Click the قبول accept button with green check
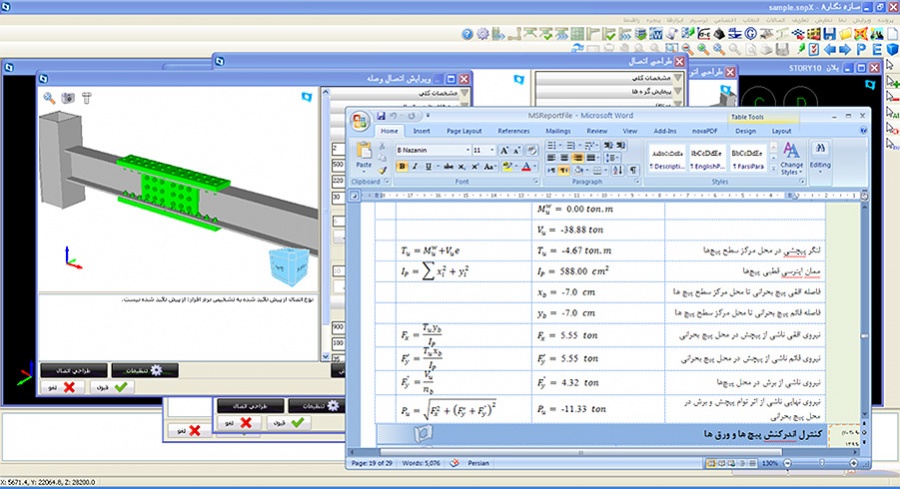The height and width of the screenshot is (489, 900). 112,387
